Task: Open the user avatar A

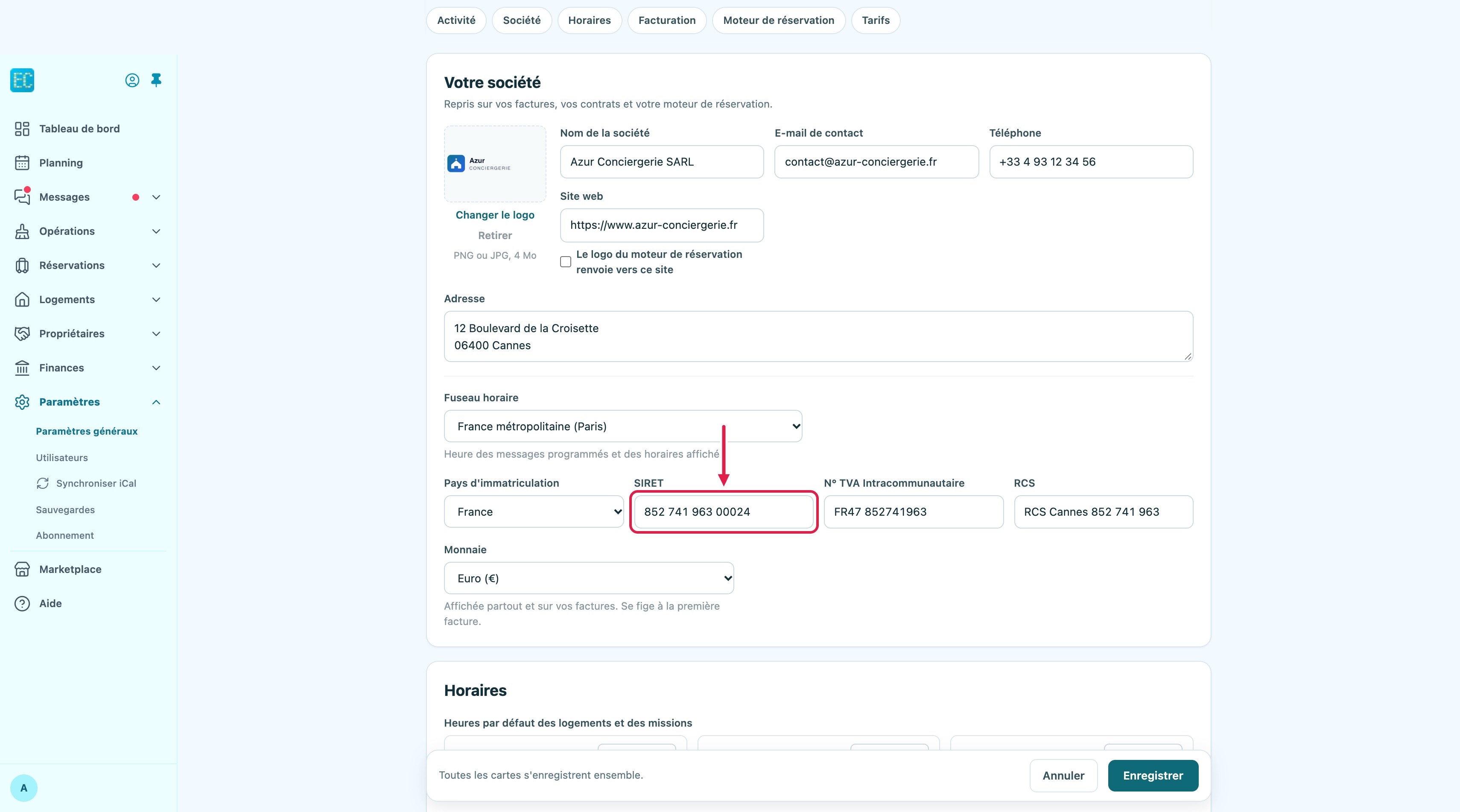Action: coord(24,788)
